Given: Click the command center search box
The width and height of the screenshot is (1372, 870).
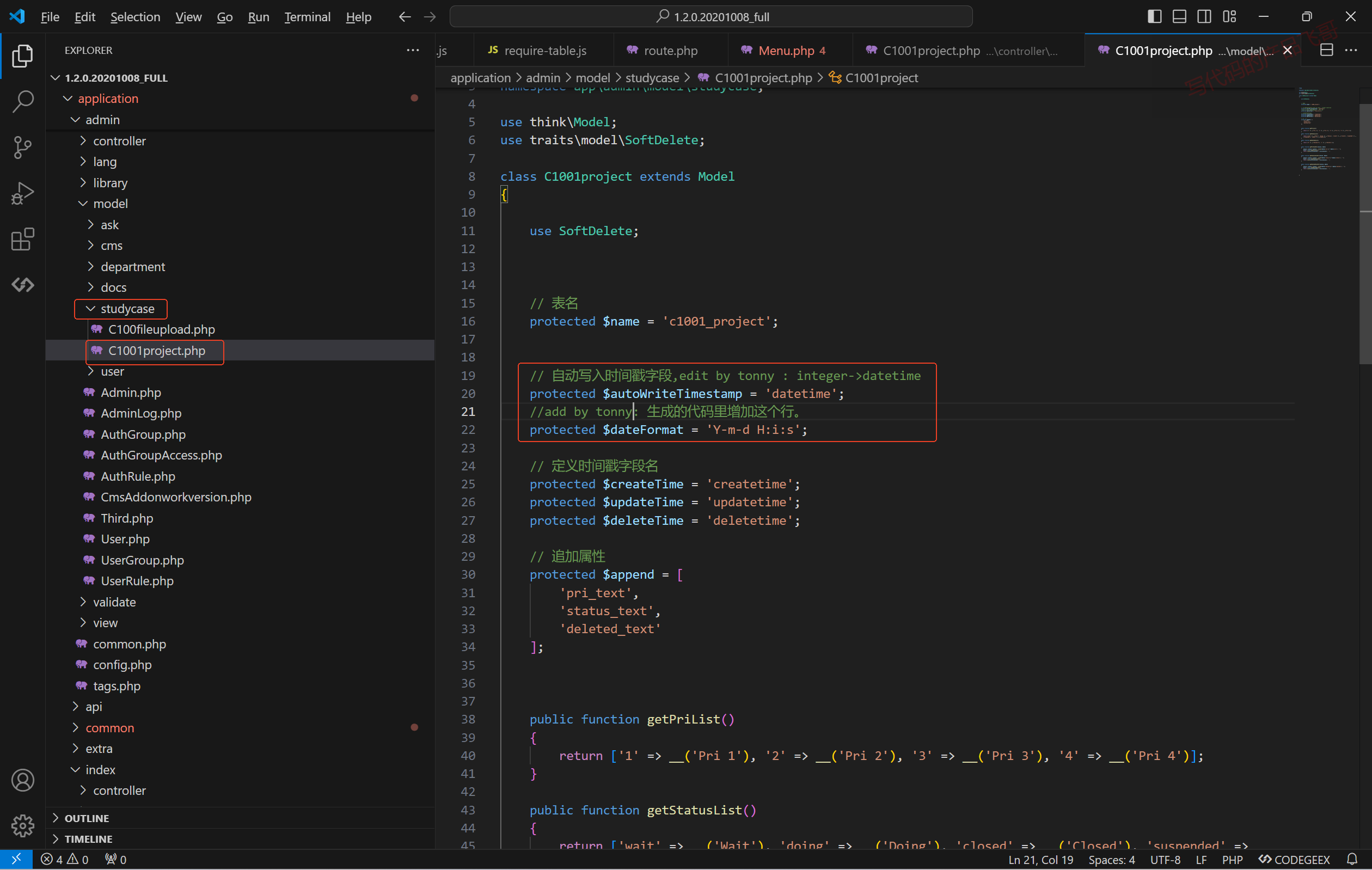Looking at the screenshot, I should pos(710,16).
